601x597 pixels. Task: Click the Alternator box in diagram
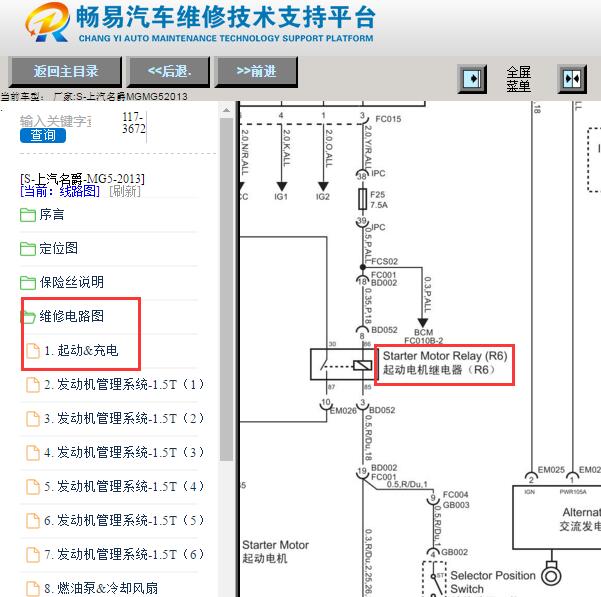pyautogui.click(x=557, y=517)
